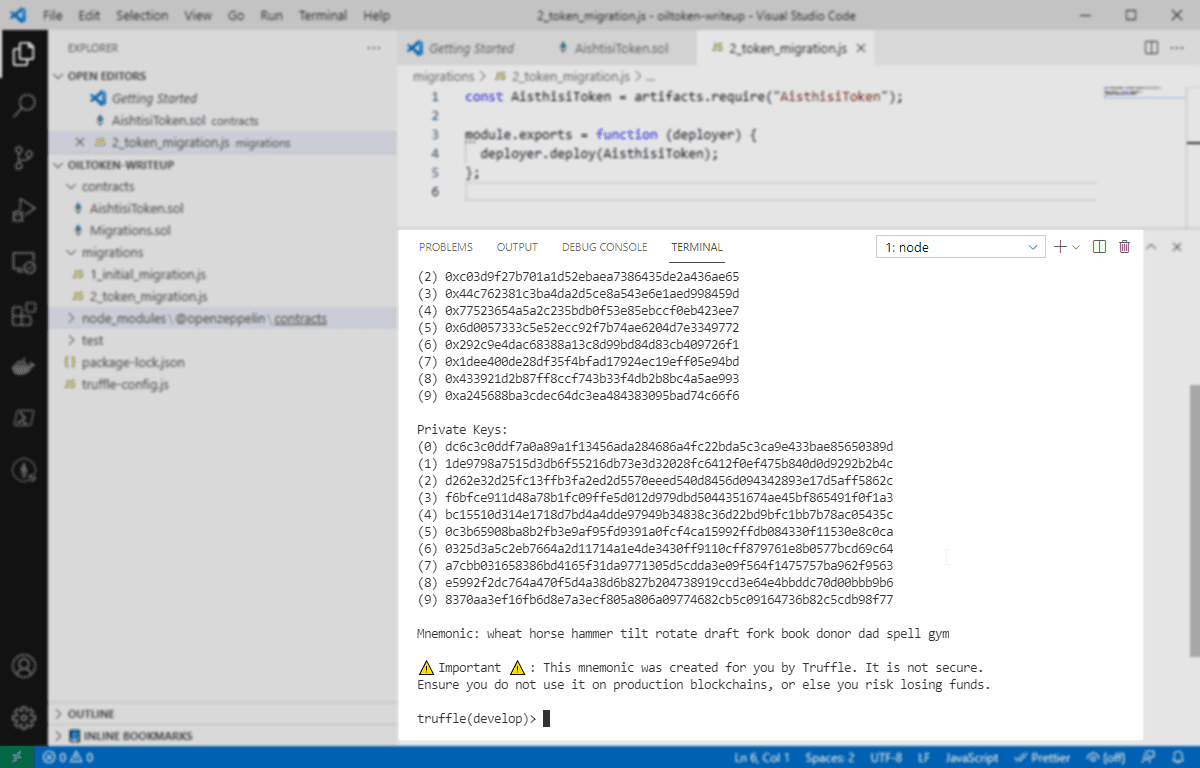Image resolution: width=1200 pixels, height=768 pixels.
Task: Open the Selection menu
Action: click(141, 16)
